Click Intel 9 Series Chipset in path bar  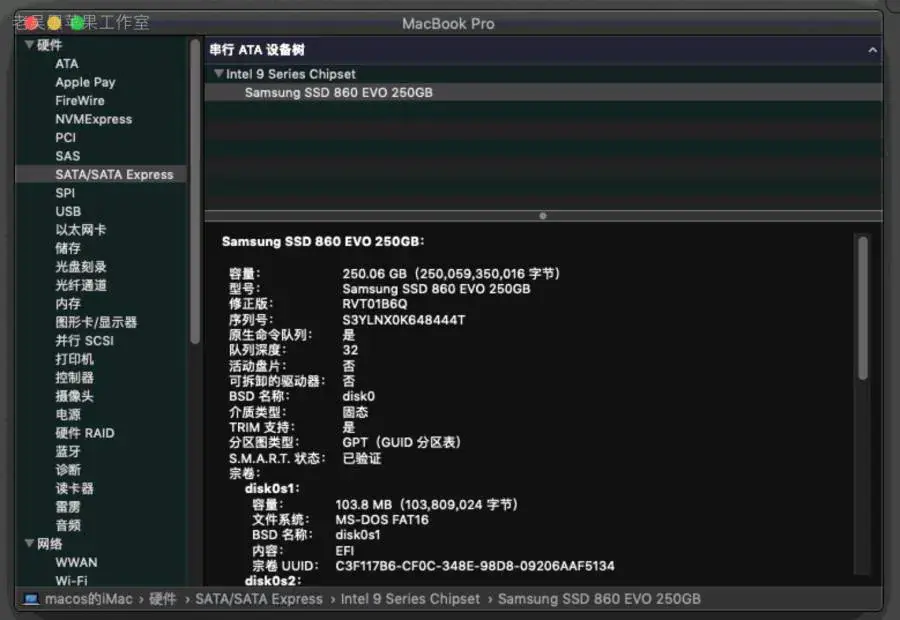pos(410,599)
